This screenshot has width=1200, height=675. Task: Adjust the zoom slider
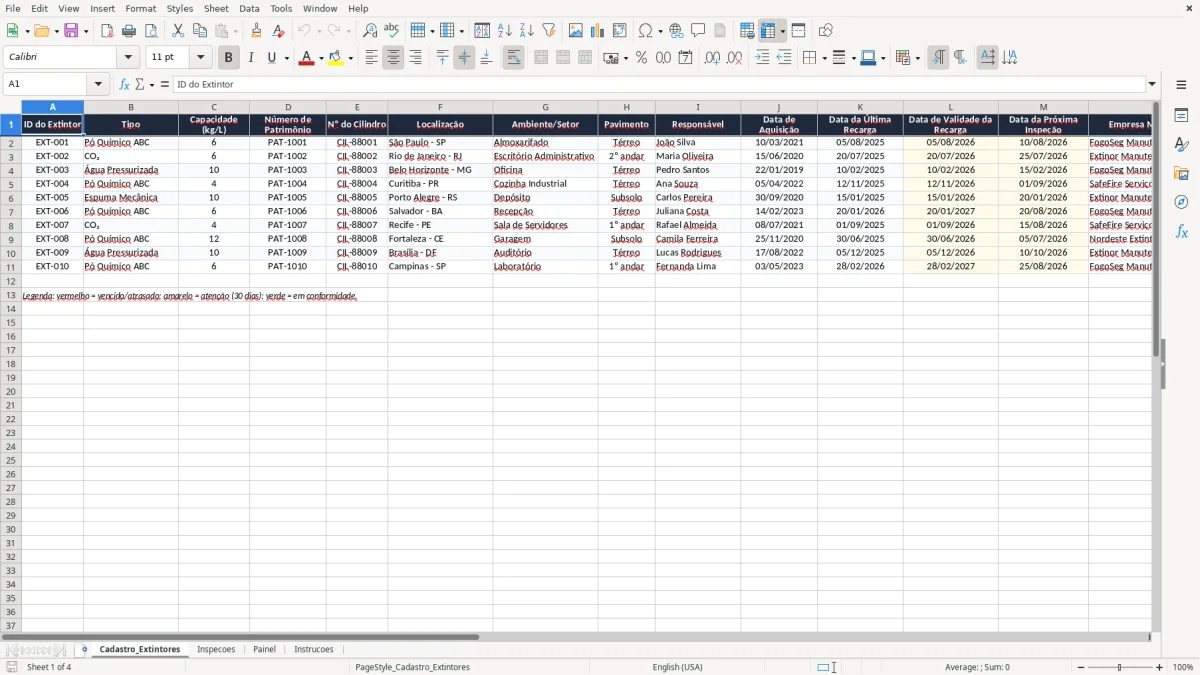1120,667
